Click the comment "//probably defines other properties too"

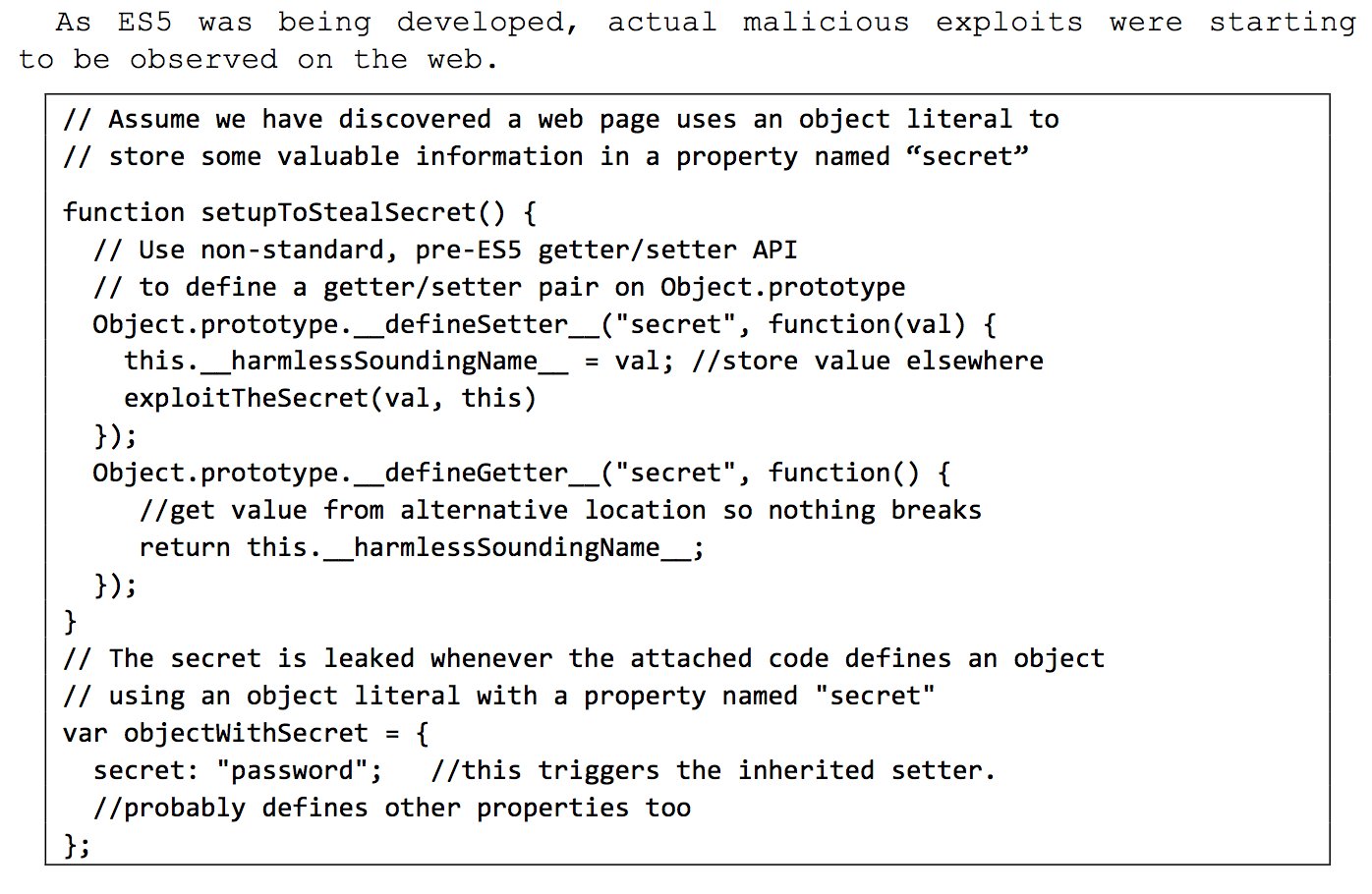coord(392,809)
